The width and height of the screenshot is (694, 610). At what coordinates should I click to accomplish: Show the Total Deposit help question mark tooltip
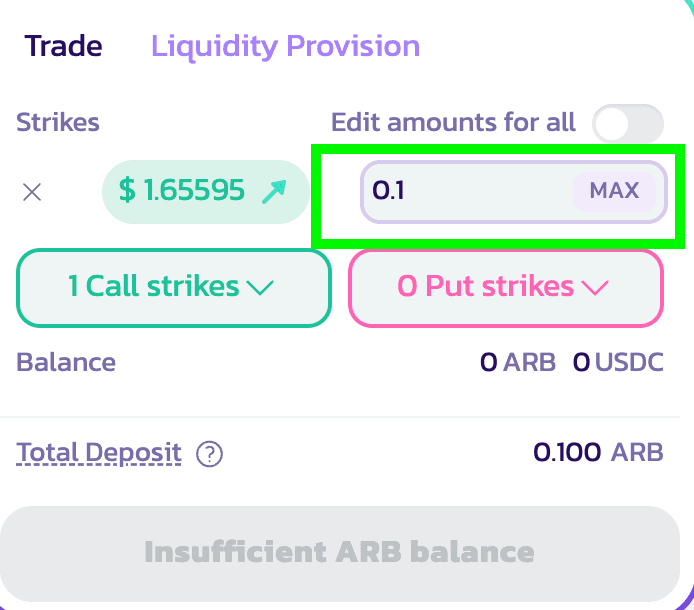click(x=209, y=454)
